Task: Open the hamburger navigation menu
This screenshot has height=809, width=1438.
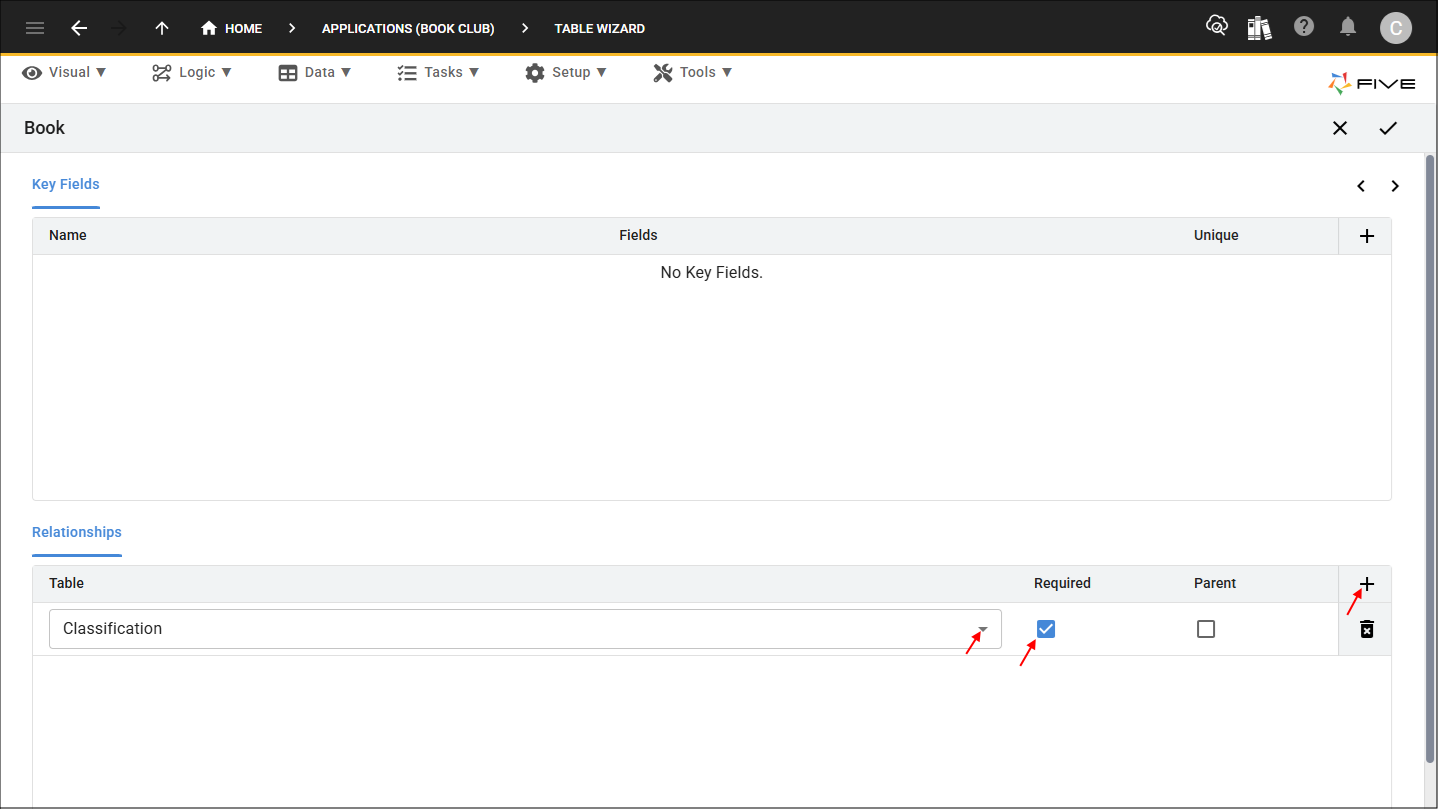Action: [x=35, y=28]
